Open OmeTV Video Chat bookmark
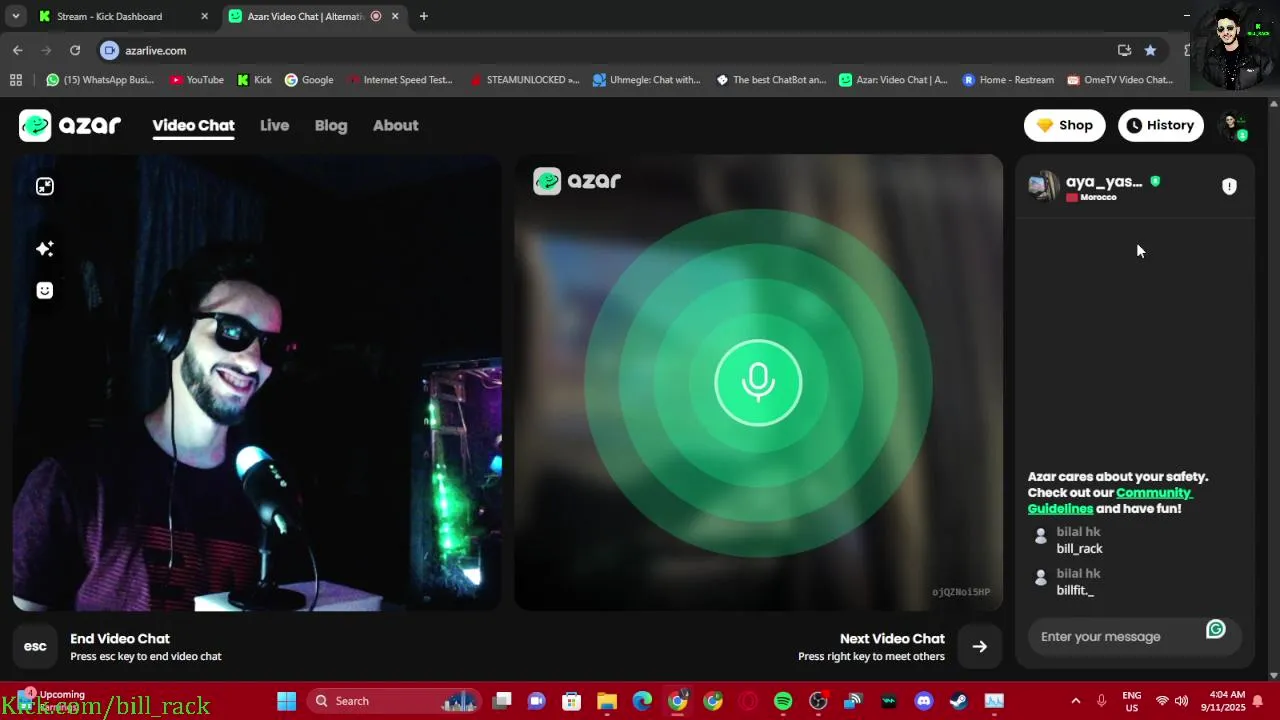1280x720 pixels. [1120, 80]
